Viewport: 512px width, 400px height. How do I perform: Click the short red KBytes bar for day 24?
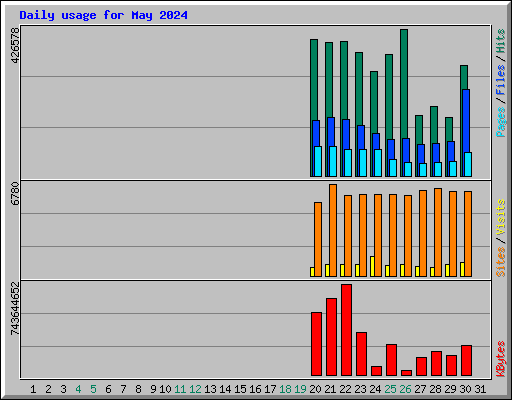tap(376, 371)
